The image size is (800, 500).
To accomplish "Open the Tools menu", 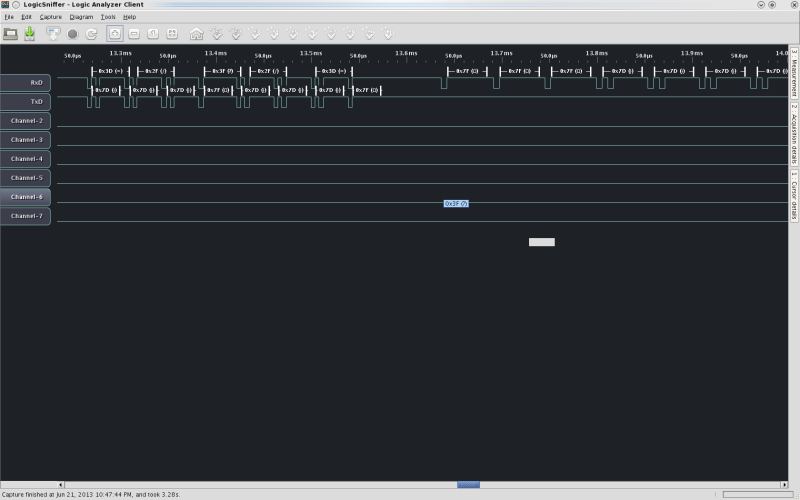I will (108, 17).
